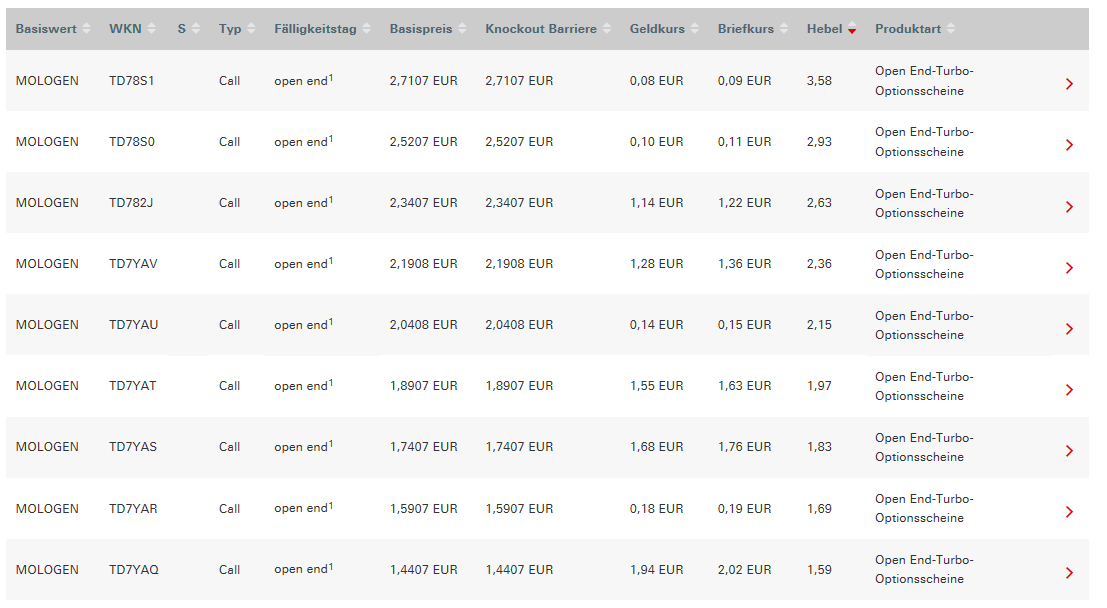1107x608 pixels.
Task: Open details arrow for TD7YAT row
Action: tap(1070, 390)
